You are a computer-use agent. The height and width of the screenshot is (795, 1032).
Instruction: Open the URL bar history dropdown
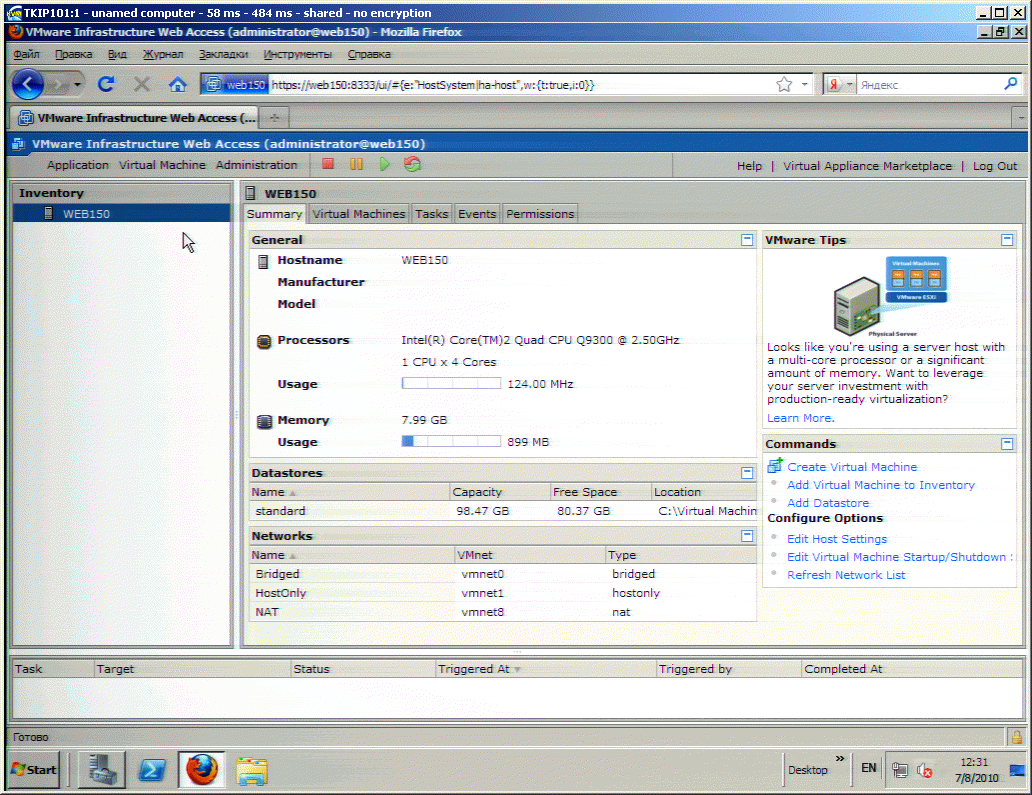(804, 84)
